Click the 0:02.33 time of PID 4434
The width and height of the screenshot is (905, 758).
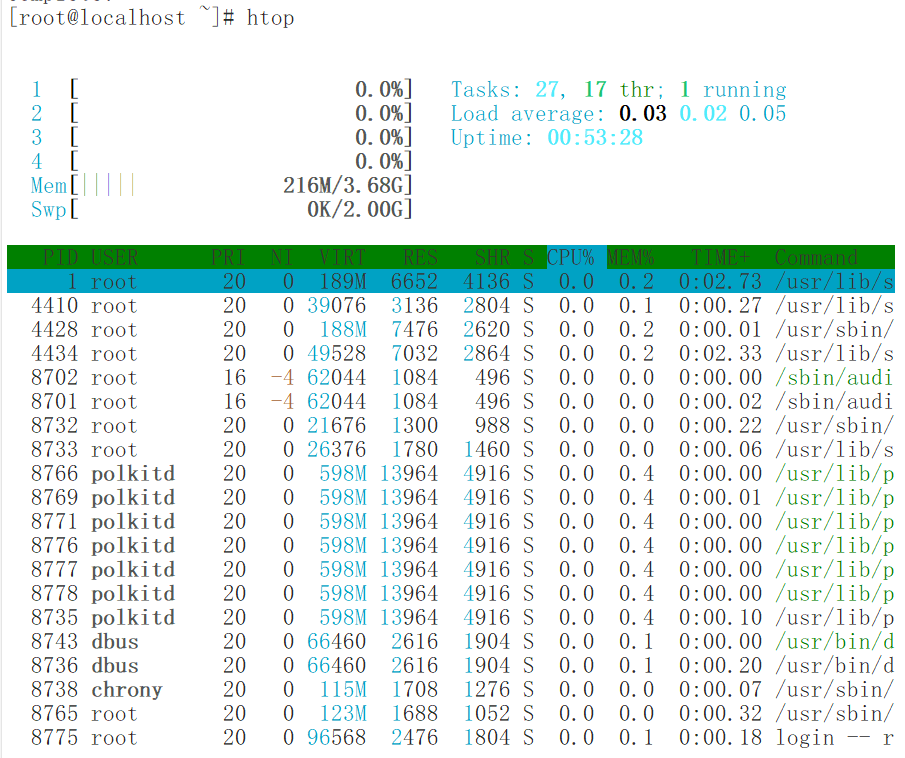[720, 353]
